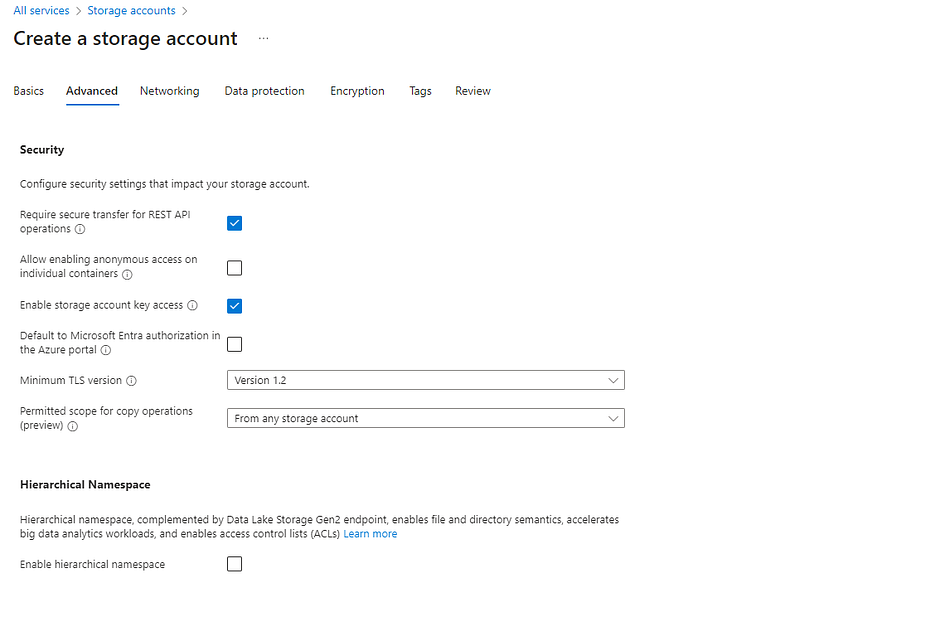The width and height of the screenshot is (945, 623).
Task: Go to the Encryption tab
Action: (357, 92)
